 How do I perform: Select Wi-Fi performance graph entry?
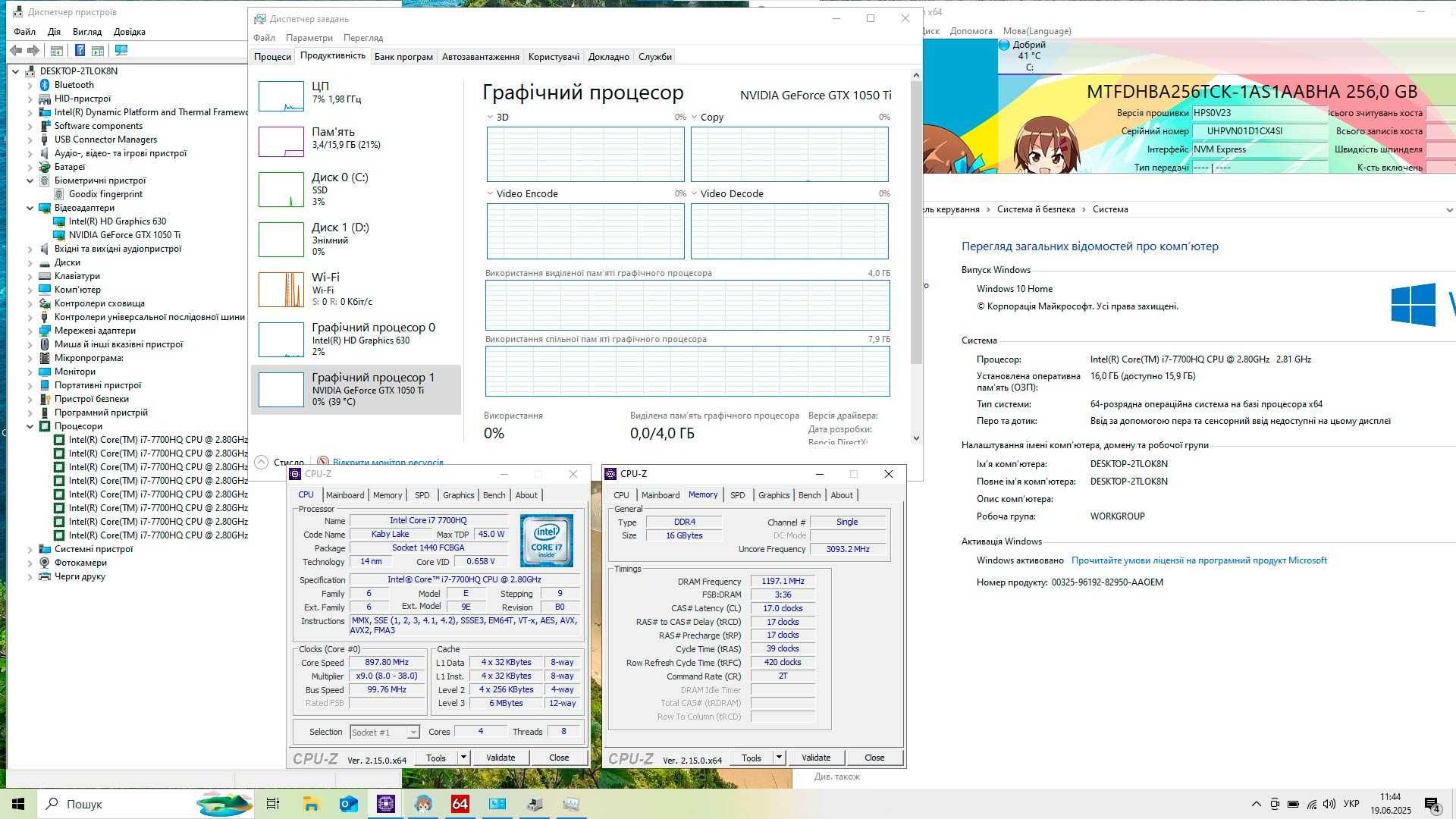tap(356, 290)
